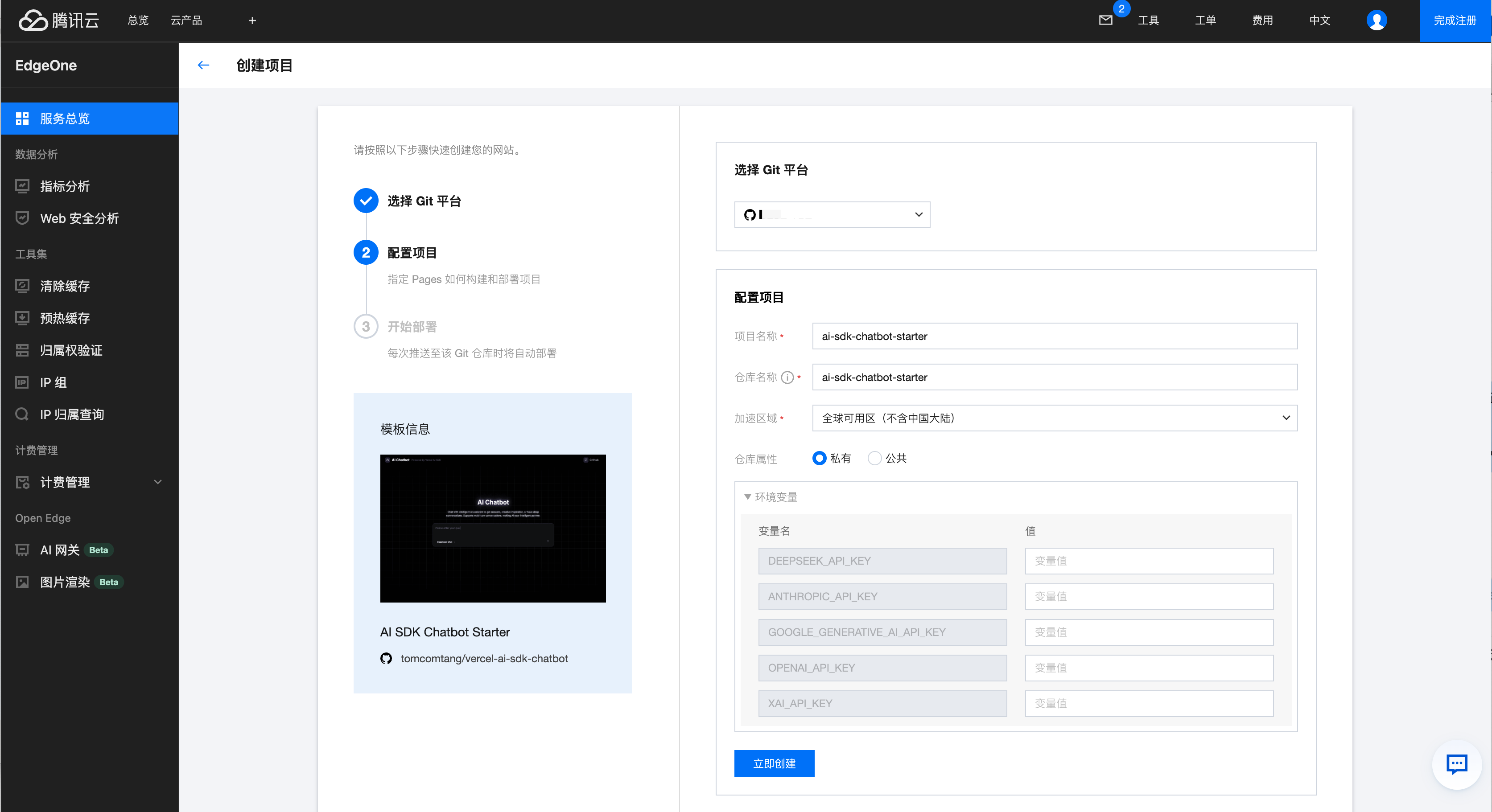The height and width of the screenshot is (812, 1492).
Task: Open 清除缓存 in the sidebar
Action: (x=65, y=286)
